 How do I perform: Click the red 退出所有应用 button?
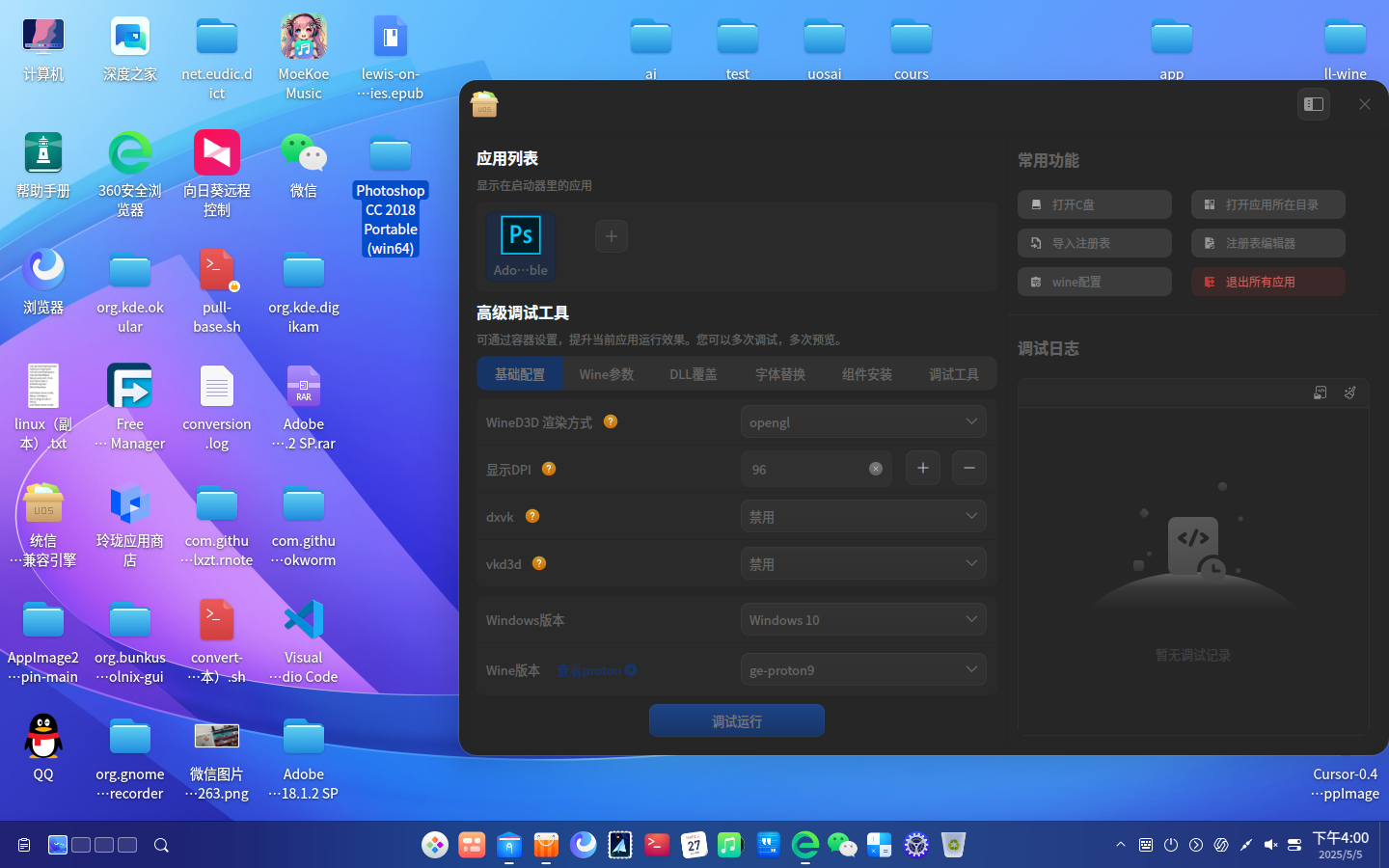tap(1268, 282)
